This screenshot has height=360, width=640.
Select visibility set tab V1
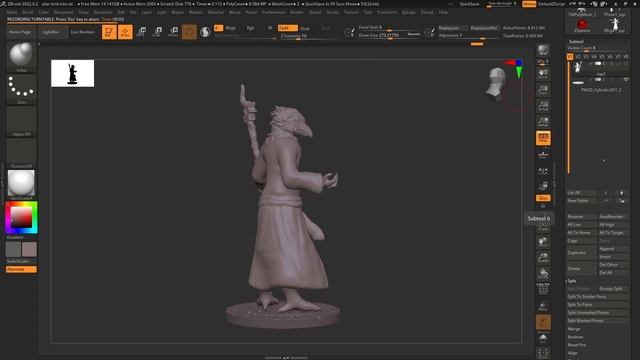[x=570, y=57]
